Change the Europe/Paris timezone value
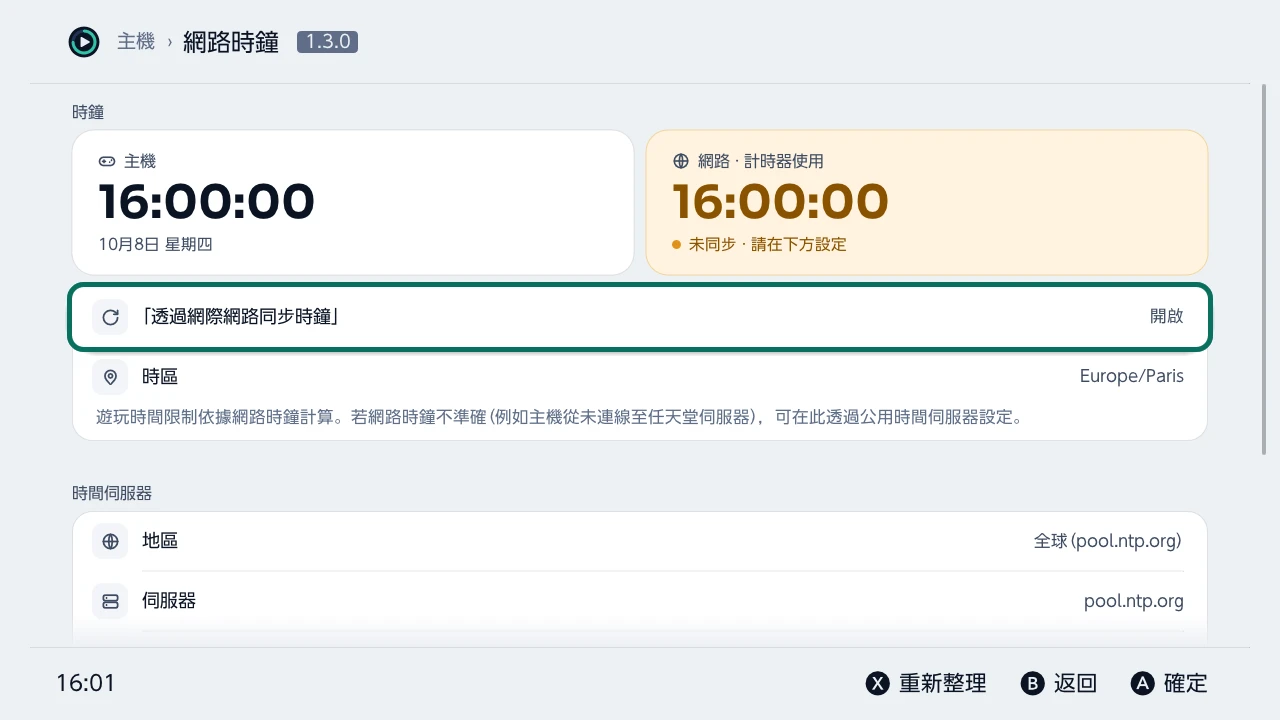1280x720 pixels. (x=1132, y=377)
